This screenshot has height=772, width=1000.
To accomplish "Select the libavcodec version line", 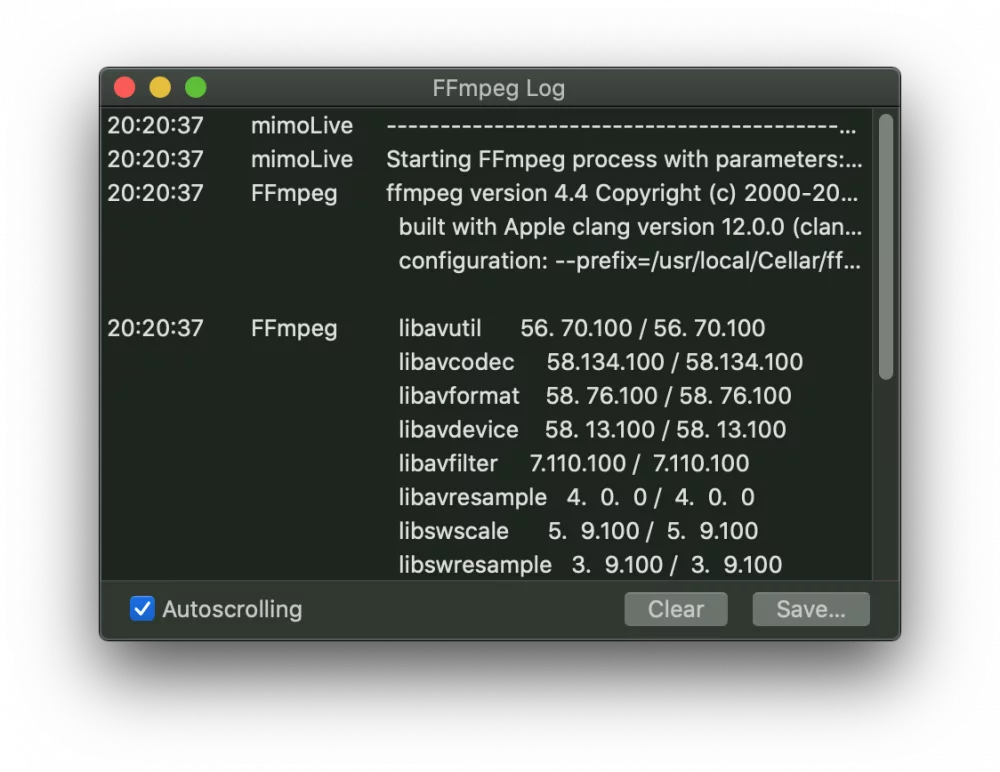I will point(601,362).
